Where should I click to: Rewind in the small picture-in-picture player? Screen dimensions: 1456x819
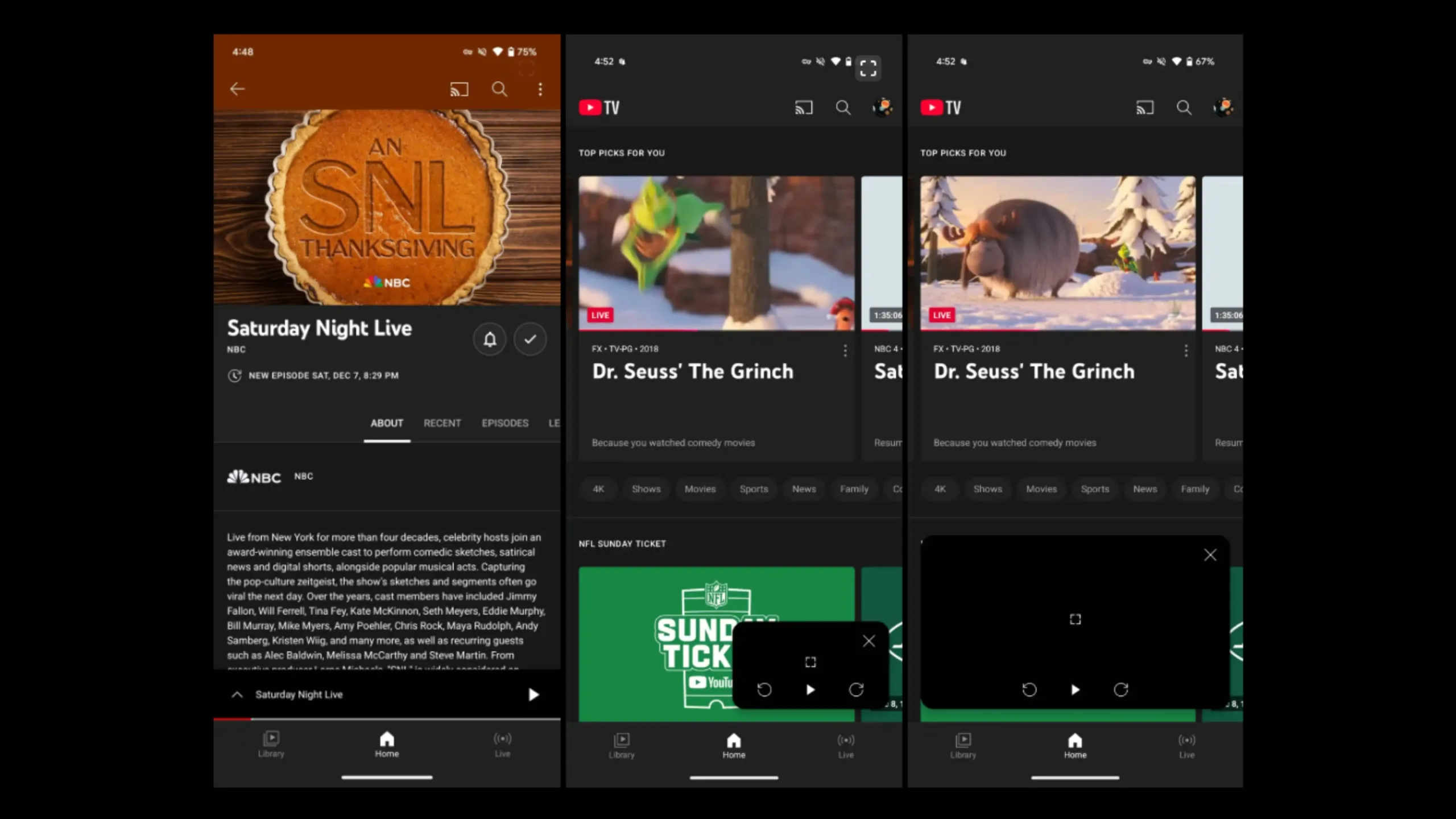coord(764,690)
